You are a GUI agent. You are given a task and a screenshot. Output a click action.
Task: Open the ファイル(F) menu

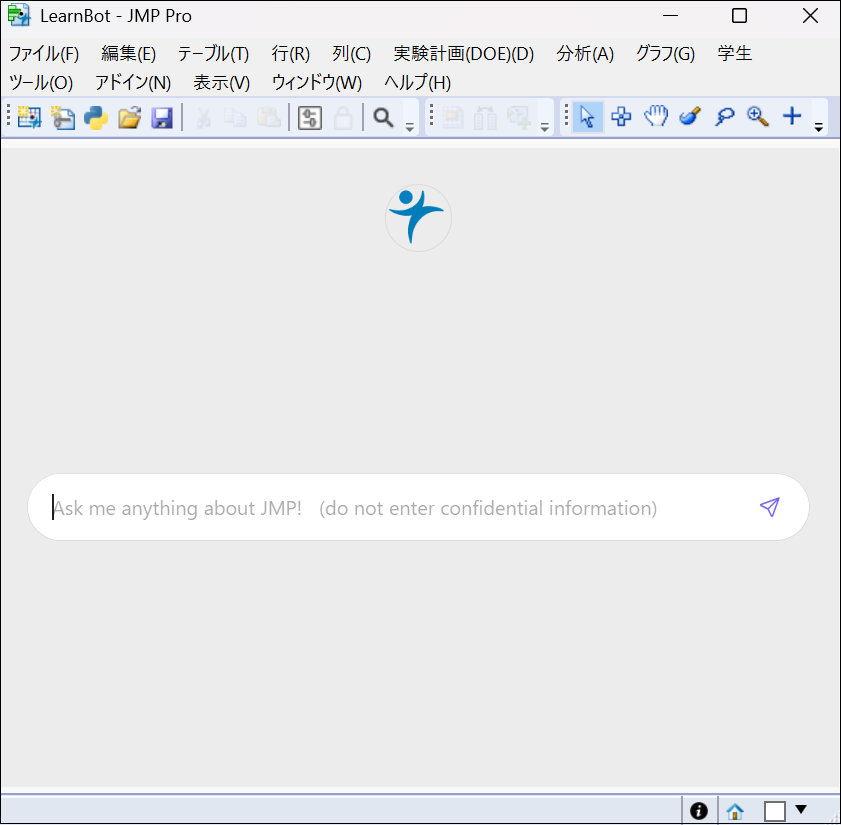click(x=44, y=54)
